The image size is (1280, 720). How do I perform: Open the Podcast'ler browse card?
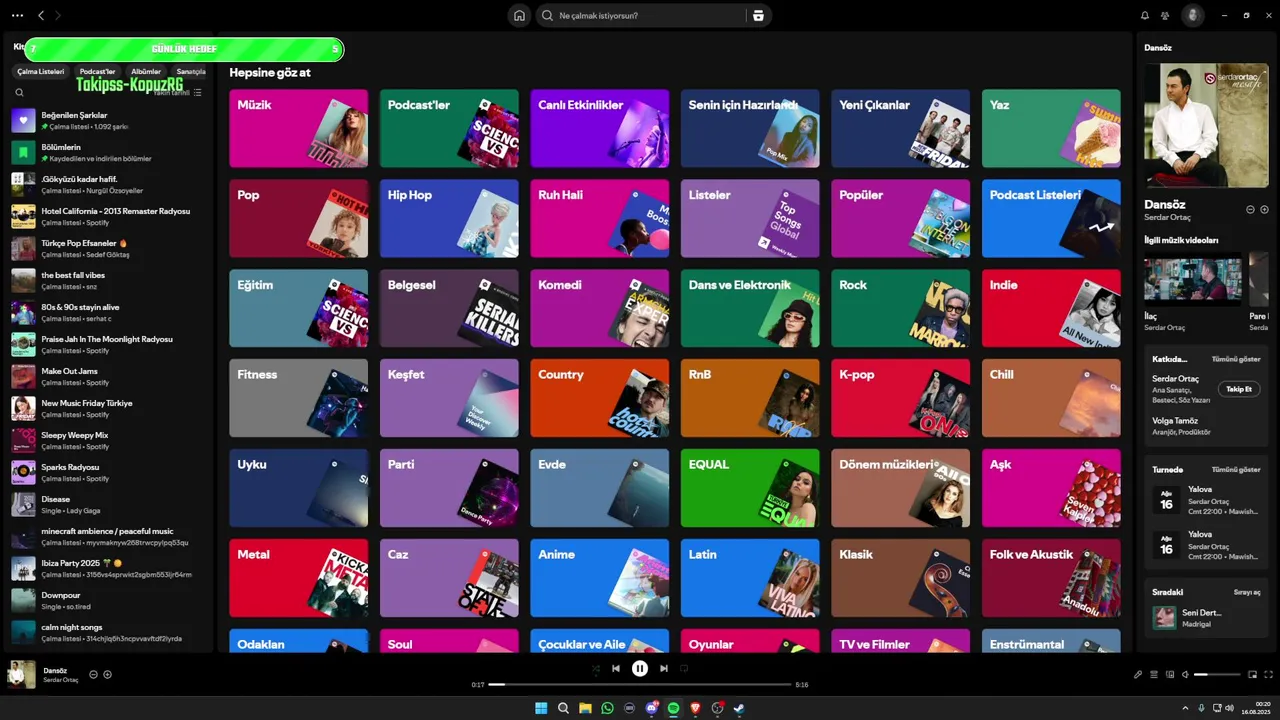[449, 128]
